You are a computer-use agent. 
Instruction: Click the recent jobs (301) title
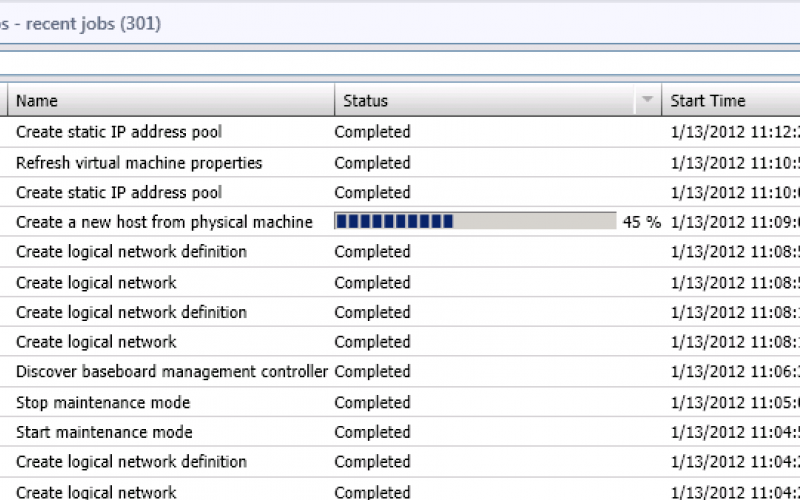pyautogui.click(x=90, y=24)
